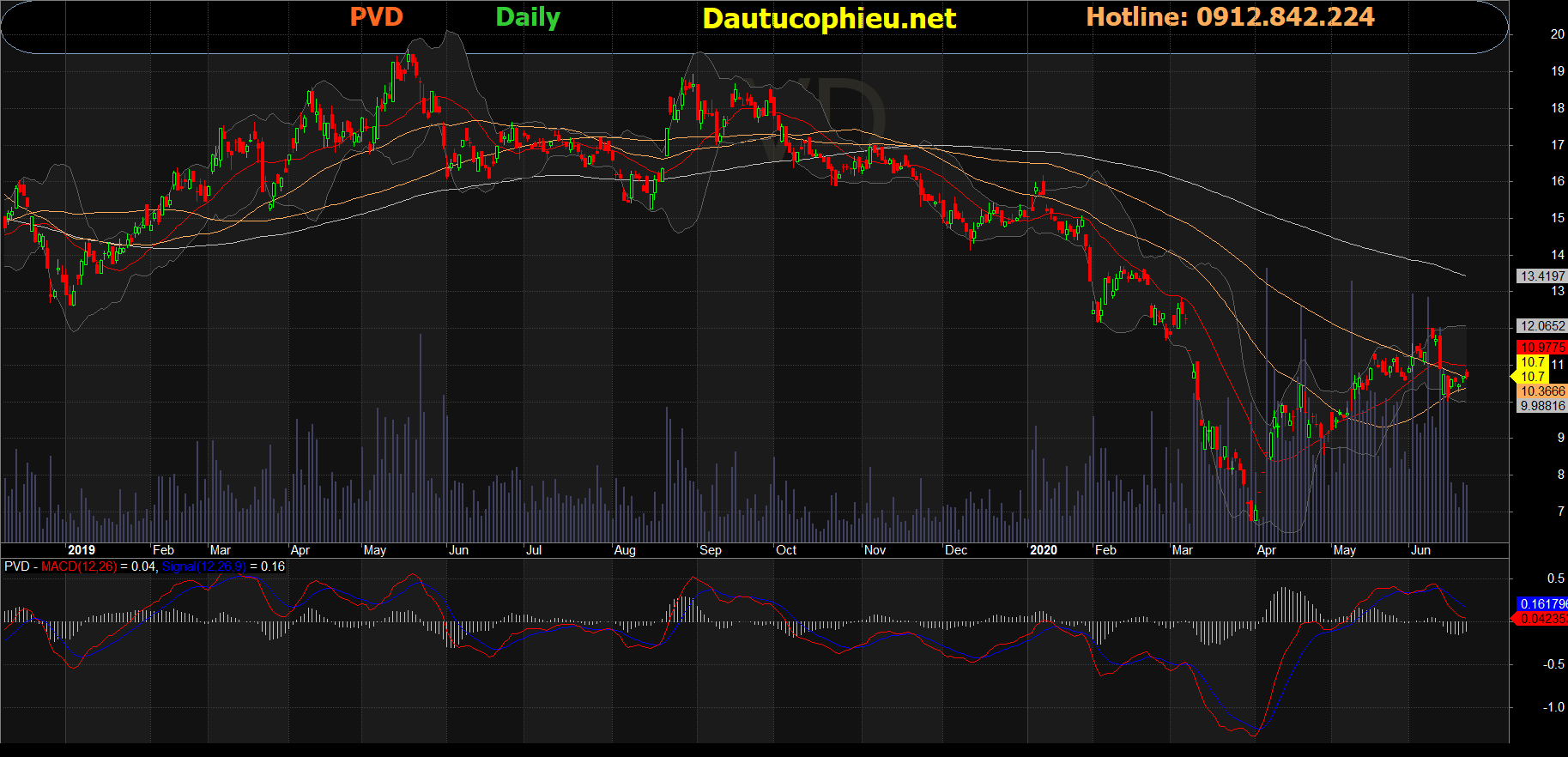The height and width of the screenshot is (757, 1568).
Task: Click the 2019 year marker on time axis
Action: (x=82, y=550)
